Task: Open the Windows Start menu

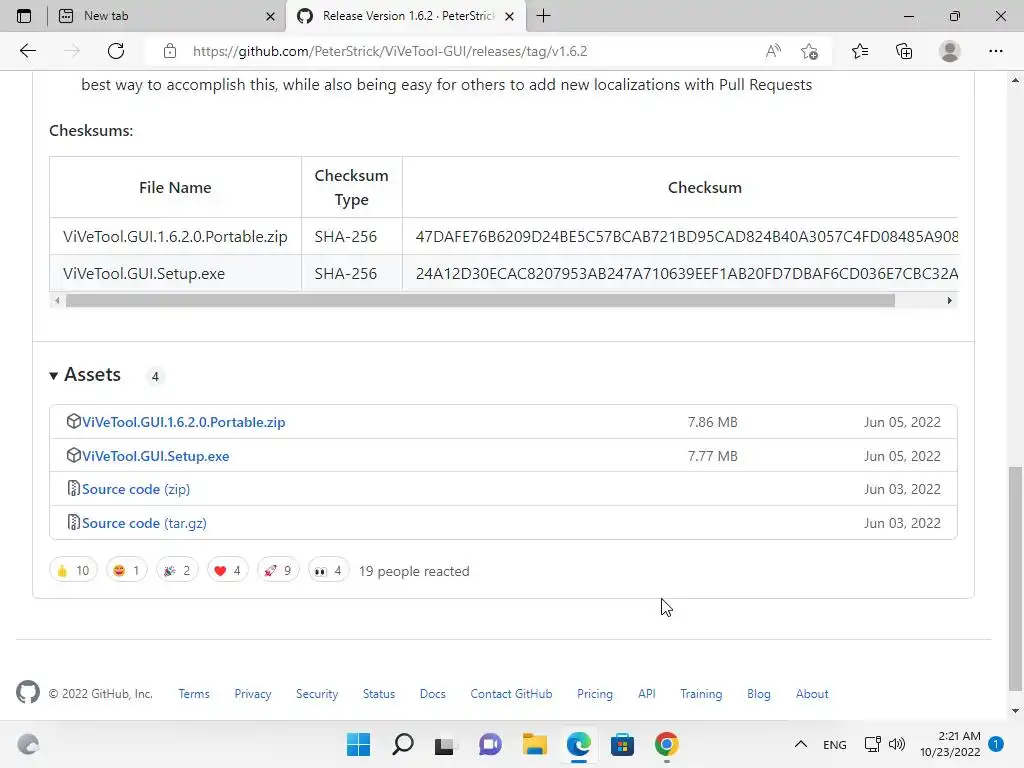Action: pos(358,744)
